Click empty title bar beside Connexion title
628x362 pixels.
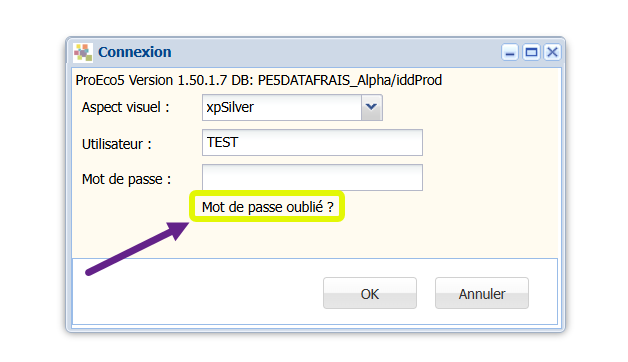click(x=336, y=52)
